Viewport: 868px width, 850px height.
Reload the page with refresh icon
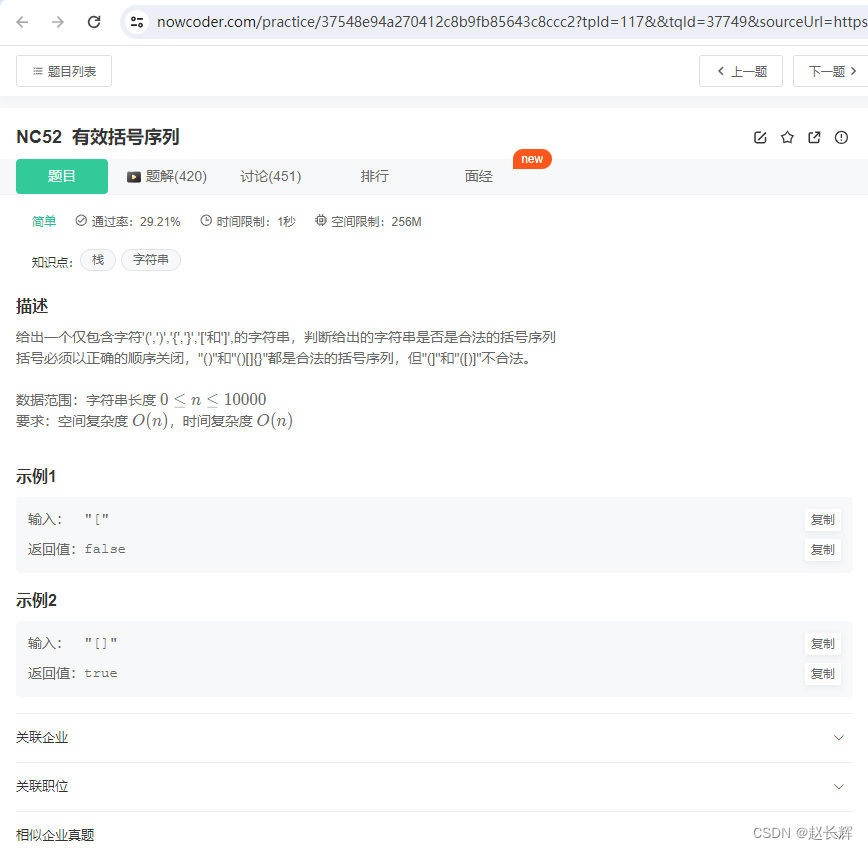pyautogui.click(x=93, y=20)
